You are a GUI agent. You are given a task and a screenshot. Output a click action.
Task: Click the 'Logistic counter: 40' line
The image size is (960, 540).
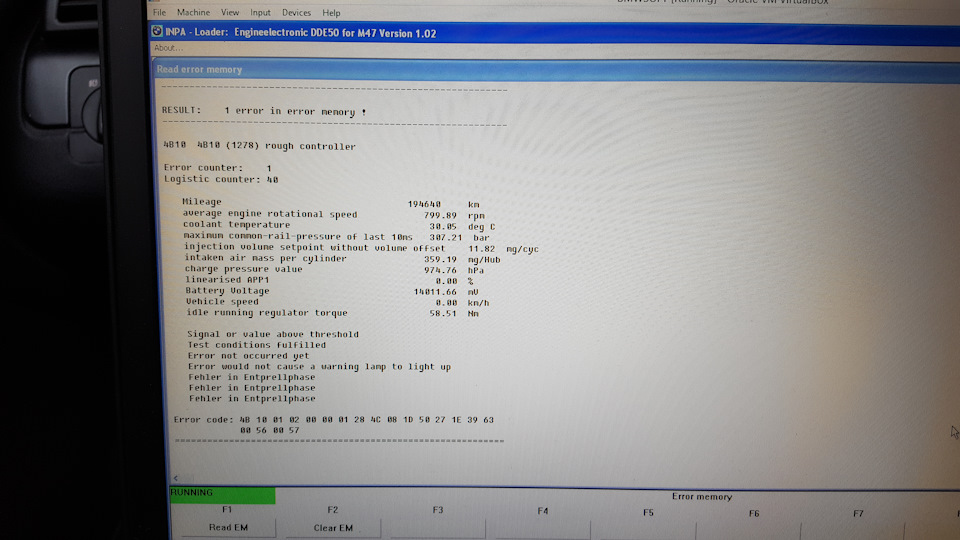pos(221,179)
